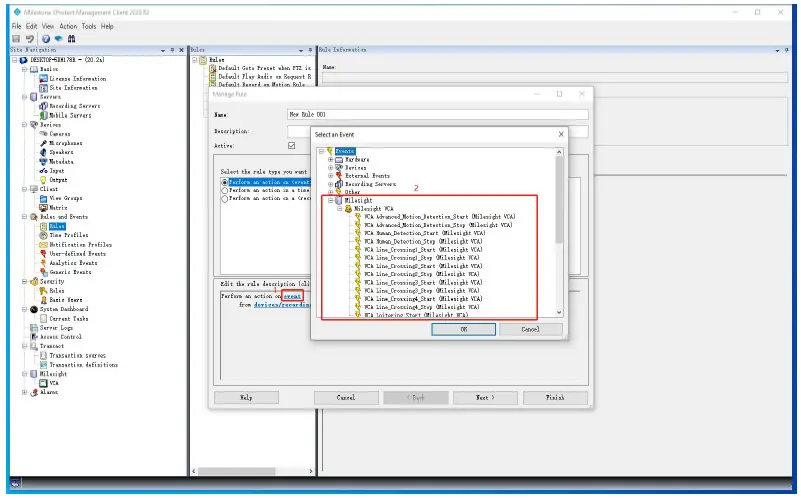Click the binoculars search toolbar icon
Viewport: 801px width, 499px height.
tap(72, 39)
